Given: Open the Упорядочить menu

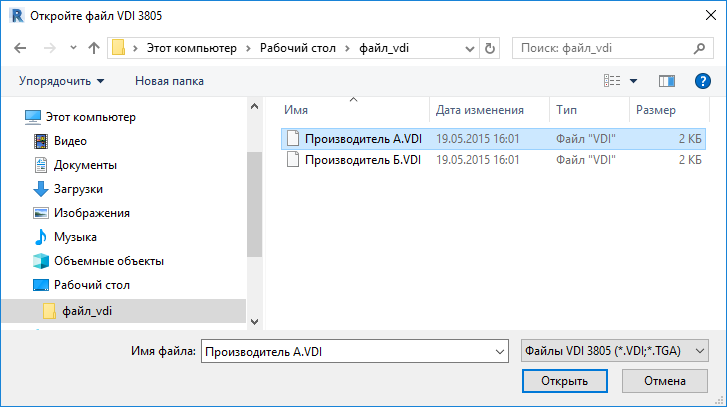Looking at the screenshot, I should [61, 81].
